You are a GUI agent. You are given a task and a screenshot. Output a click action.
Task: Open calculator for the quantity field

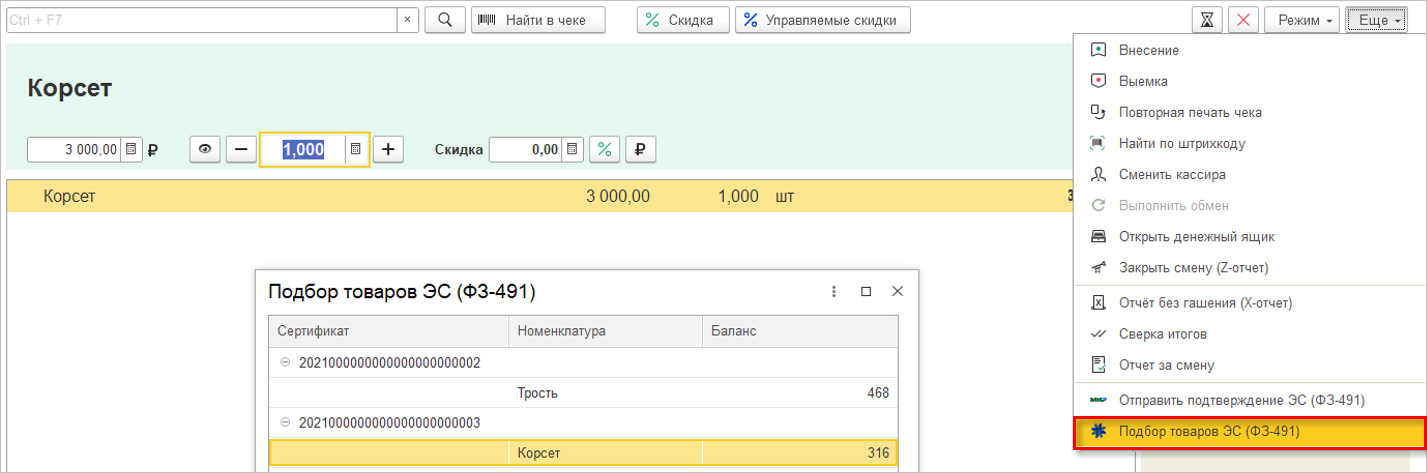[x=355, y=149]
